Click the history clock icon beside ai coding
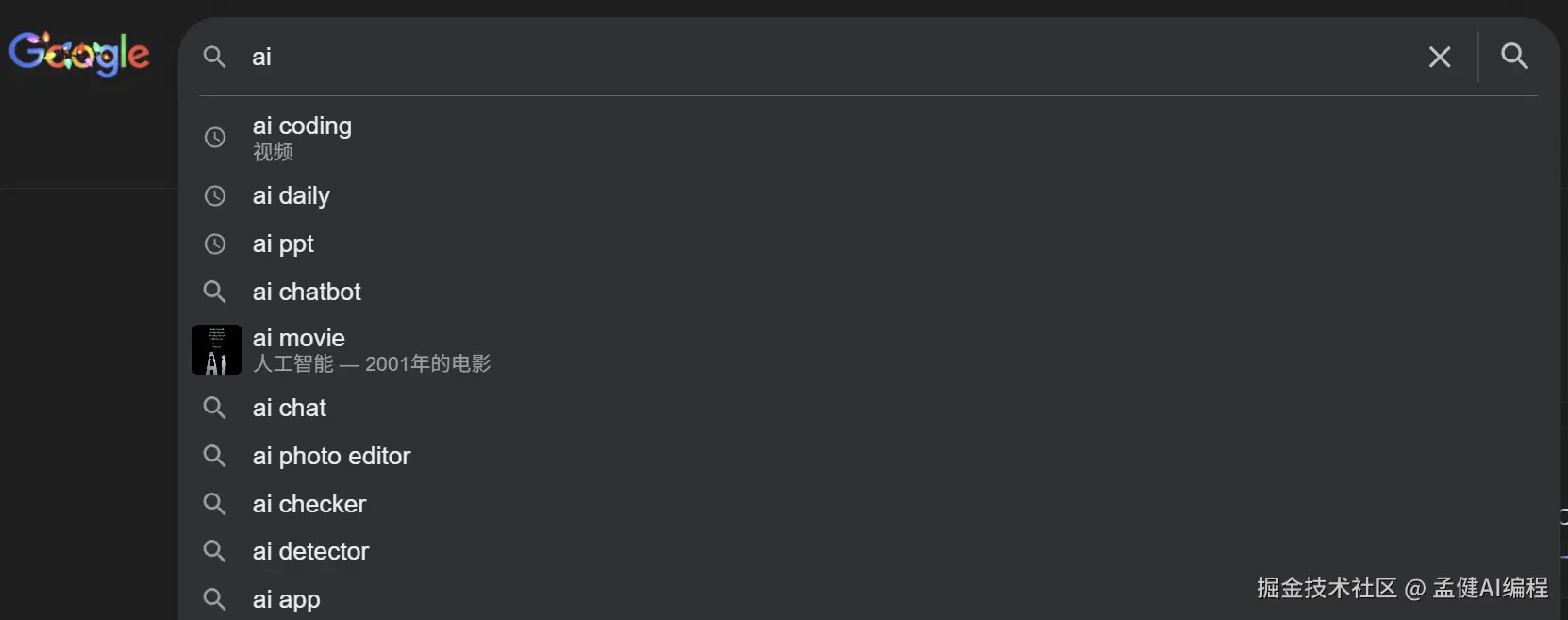This screenshot has height=620, width=1568. point(215,138)
